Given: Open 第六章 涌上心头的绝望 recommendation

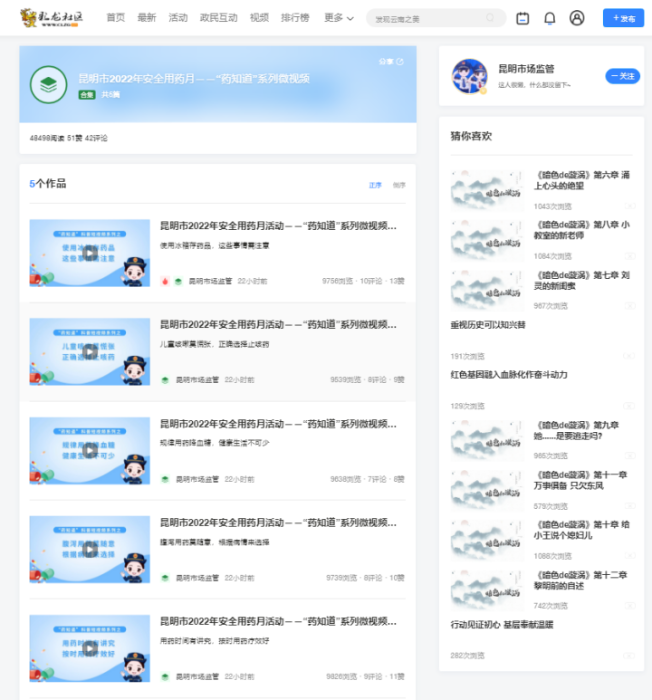Looking at the screenshot, I should (x=581, y=180).
